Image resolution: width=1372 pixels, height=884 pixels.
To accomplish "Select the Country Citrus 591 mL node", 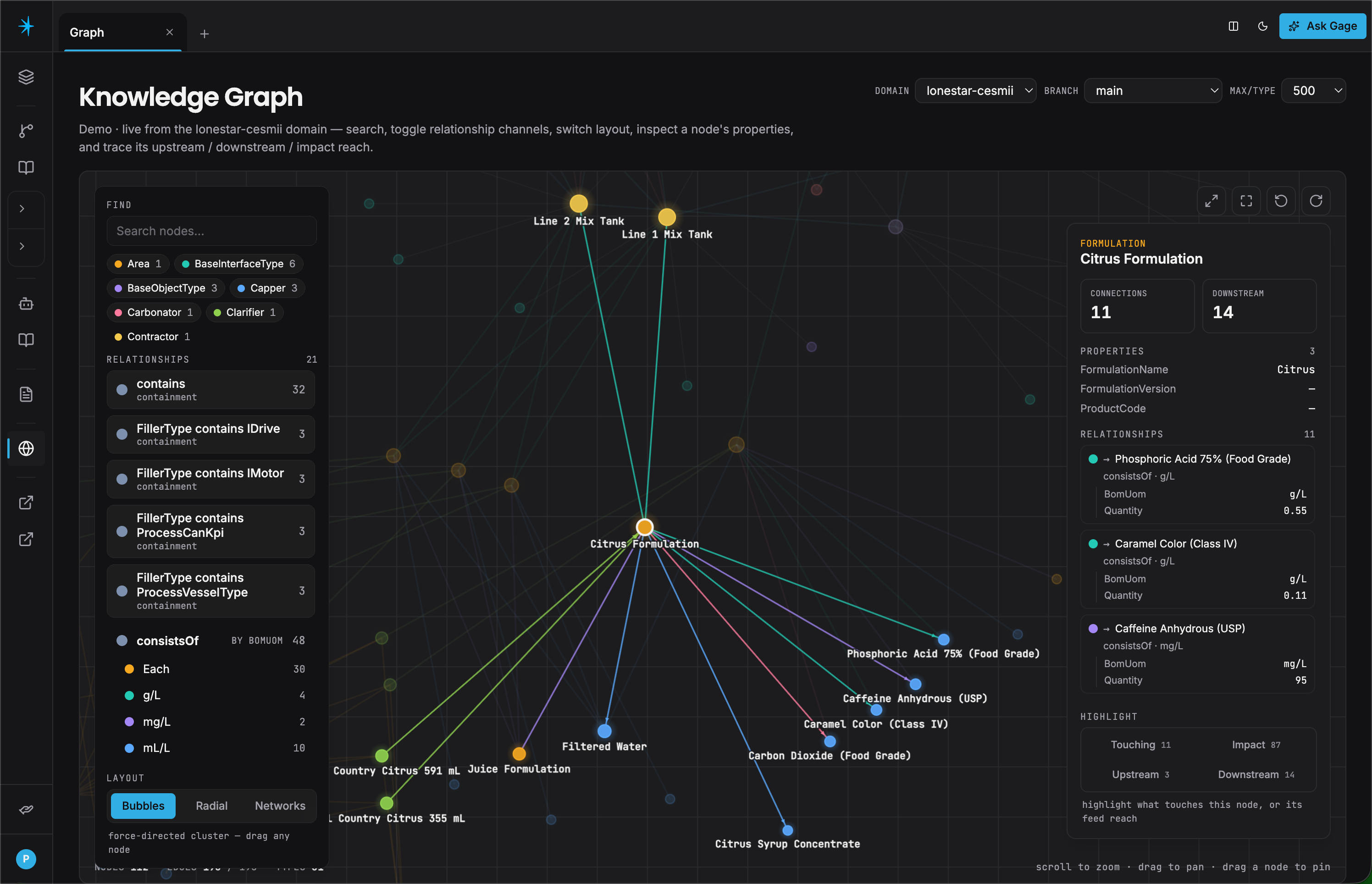I will pyautogui.click(x=382, y=756).
